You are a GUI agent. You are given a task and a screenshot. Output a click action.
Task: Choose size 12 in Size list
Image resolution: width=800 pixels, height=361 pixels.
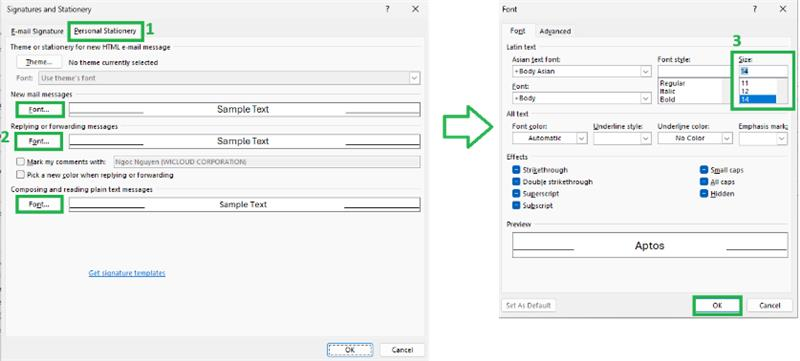pyautogui.click(x=744, y=91)
